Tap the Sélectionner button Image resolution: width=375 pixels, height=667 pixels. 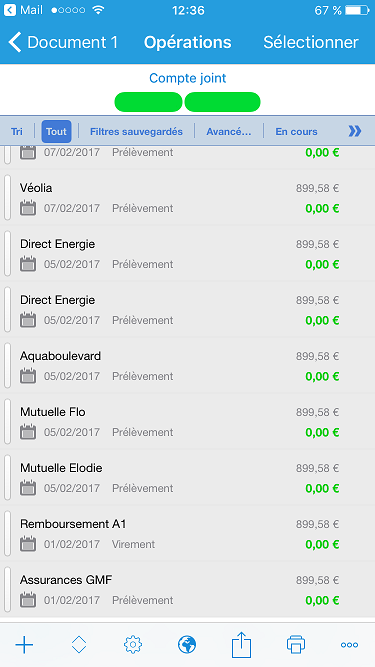[311, 43]
